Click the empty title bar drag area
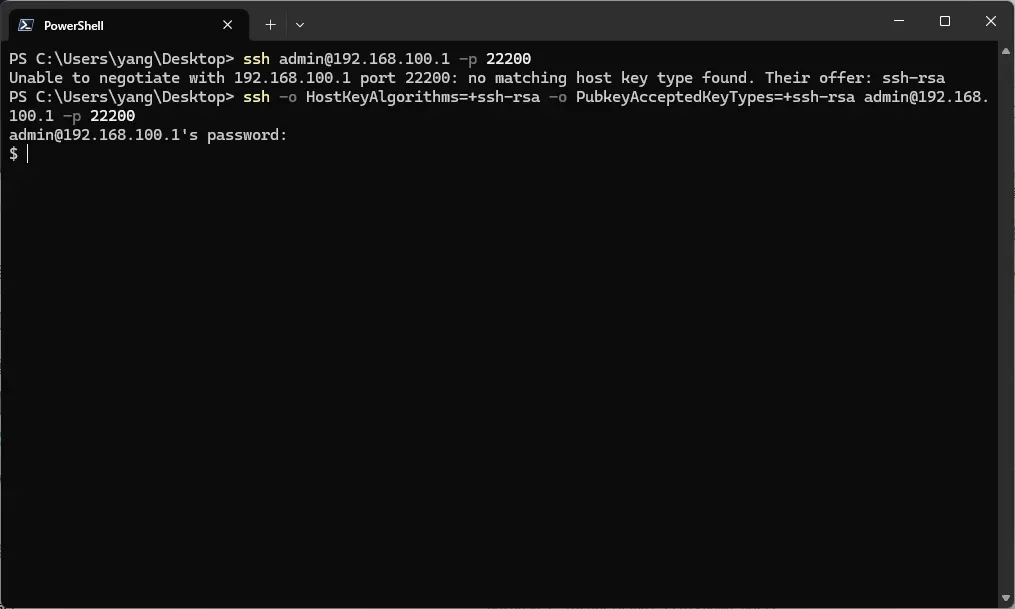 pos(600,22)
